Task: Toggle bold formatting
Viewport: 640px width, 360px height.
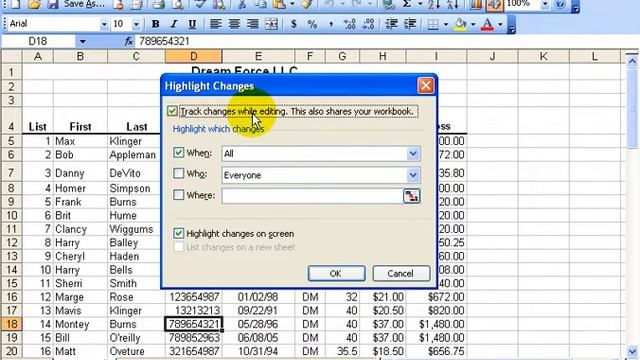Action: pyautogui.click(x=155, y=24)
